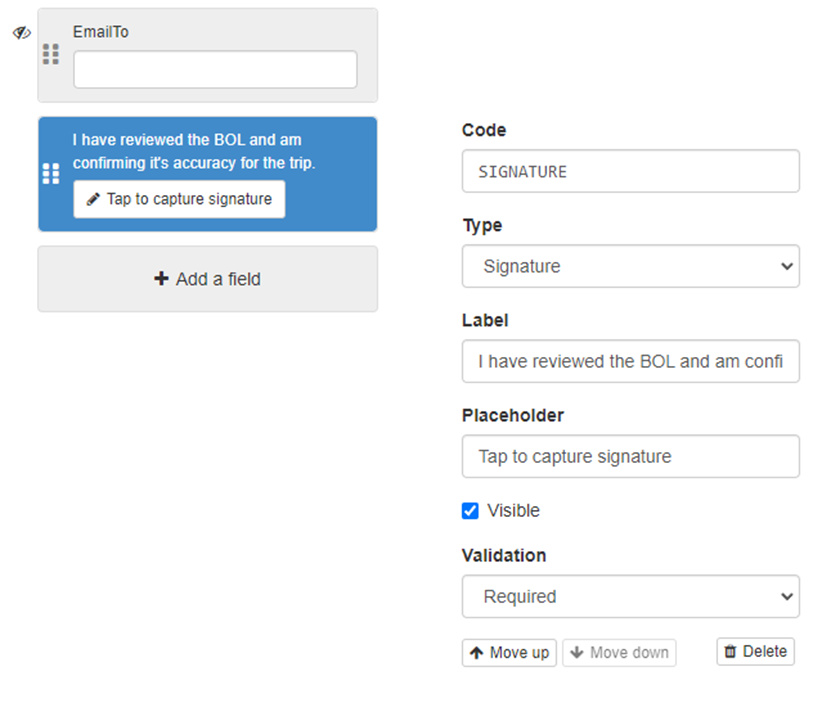
Task: Click the hidden-eye icon beside EmailTo
Action: pyautogui.click(x=22, y=33)
